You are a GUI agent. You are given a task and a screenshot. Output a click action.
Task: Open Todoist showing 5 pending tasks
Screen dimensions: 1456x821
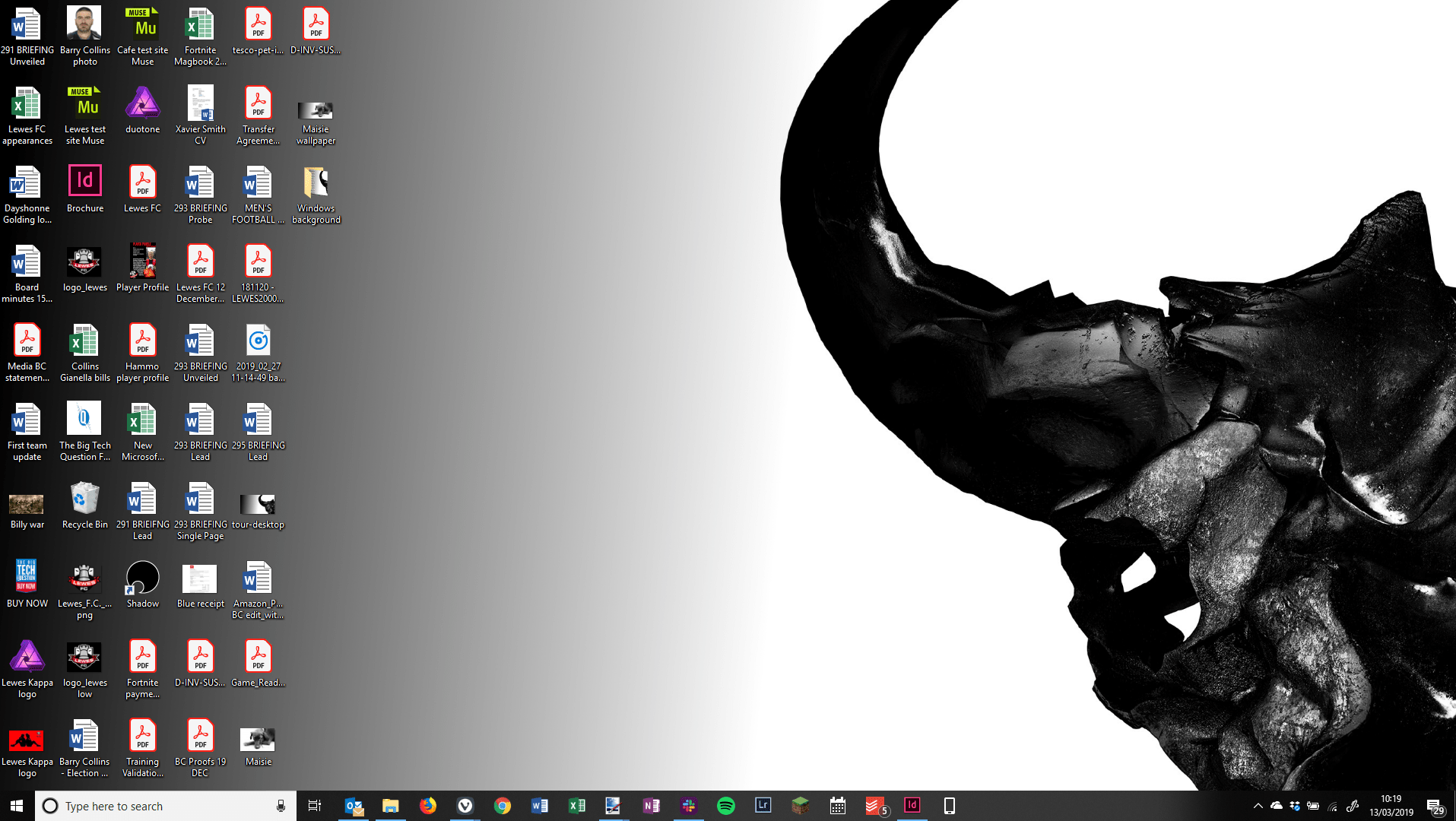point(874,805)
